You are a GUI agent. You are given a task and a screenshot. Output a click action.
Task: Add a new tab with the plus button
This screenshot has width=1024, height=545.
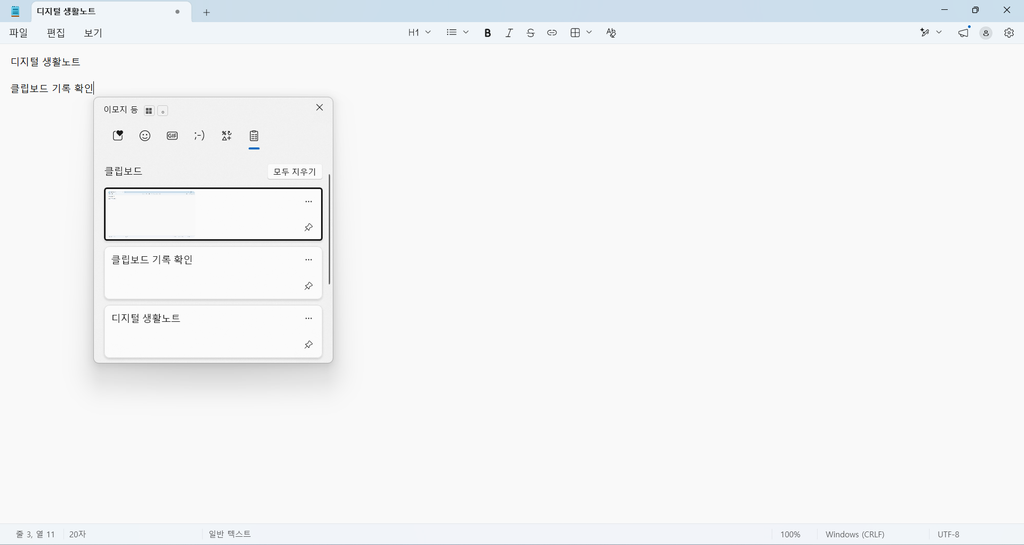206,12
